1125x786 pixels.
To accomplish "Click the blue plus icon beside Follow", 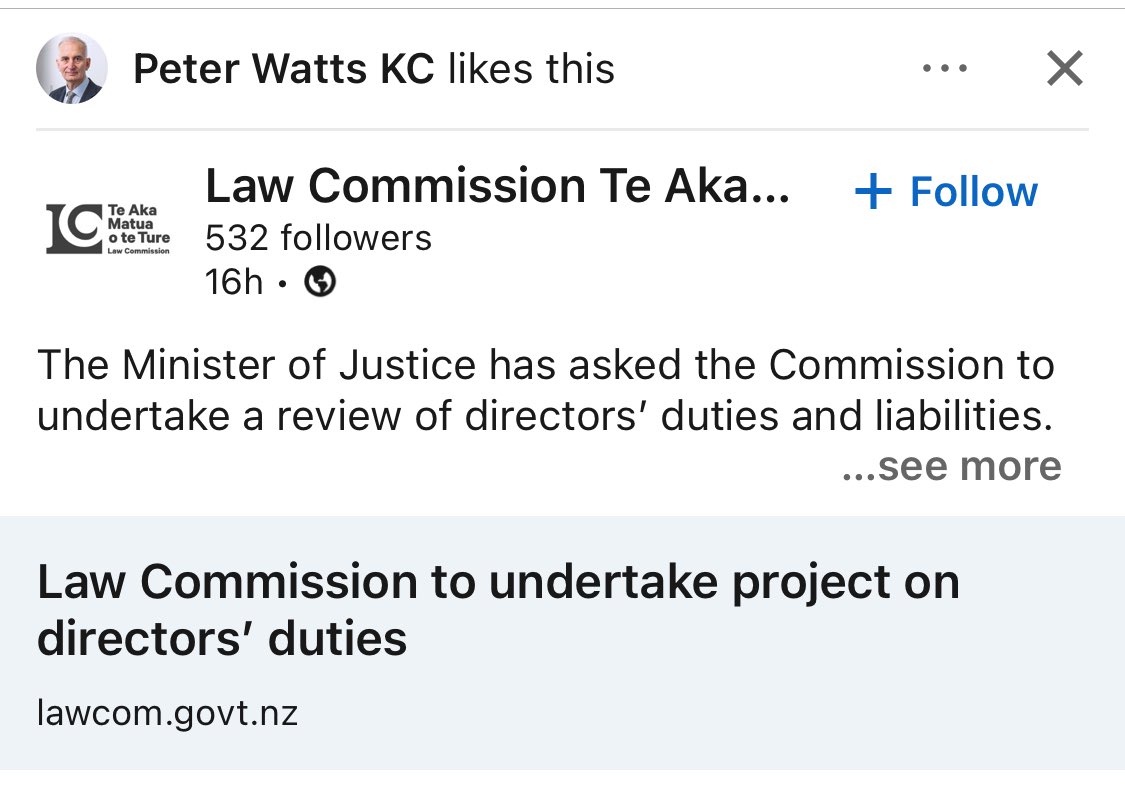I will coord(873,192).
